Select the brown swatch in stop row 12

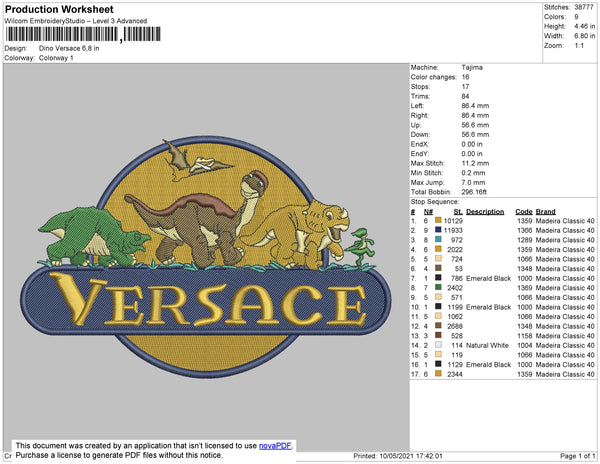438,326
